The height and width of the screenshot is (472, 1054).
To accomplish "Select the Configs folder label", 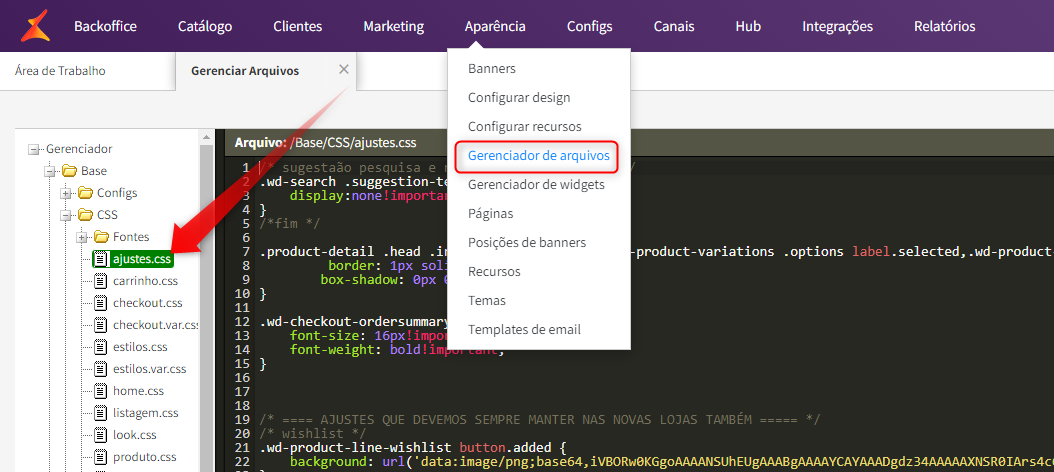I will (x=117, y=193).
